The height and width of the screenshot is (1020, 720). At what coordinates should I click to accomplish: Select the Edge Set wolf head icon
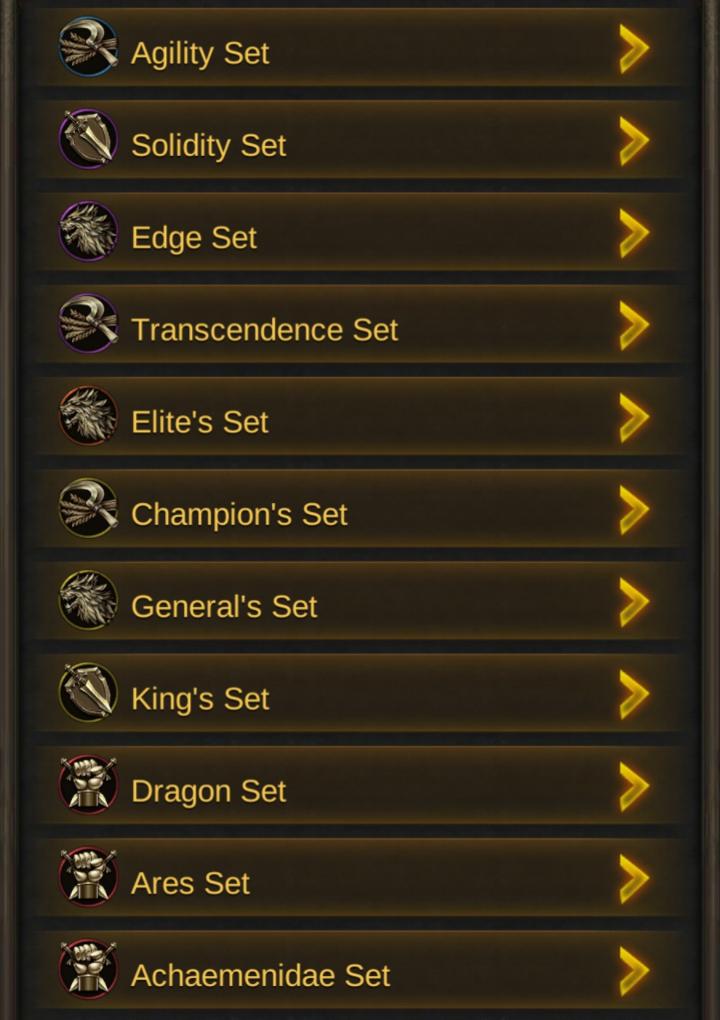[x=87, y=231]
